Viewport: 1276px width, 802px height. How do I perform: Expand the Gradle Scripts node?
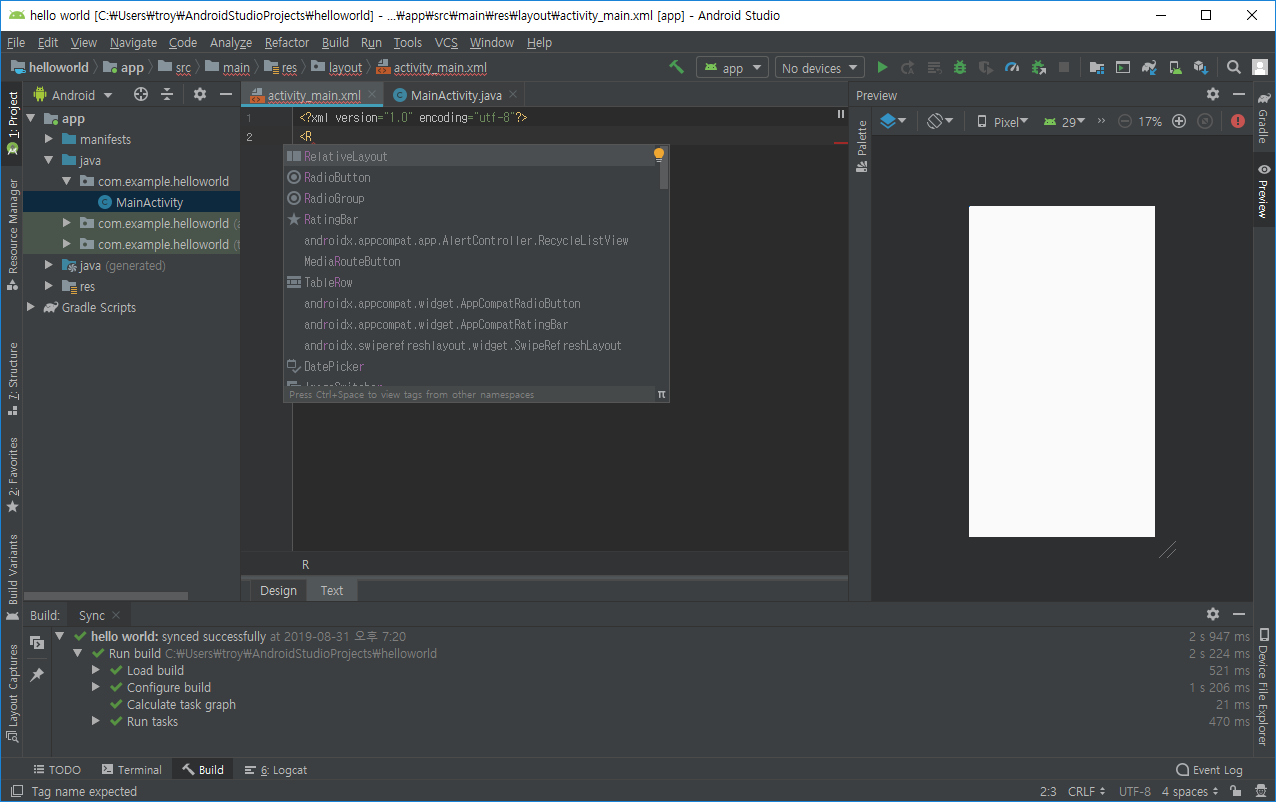coord(31,307)
